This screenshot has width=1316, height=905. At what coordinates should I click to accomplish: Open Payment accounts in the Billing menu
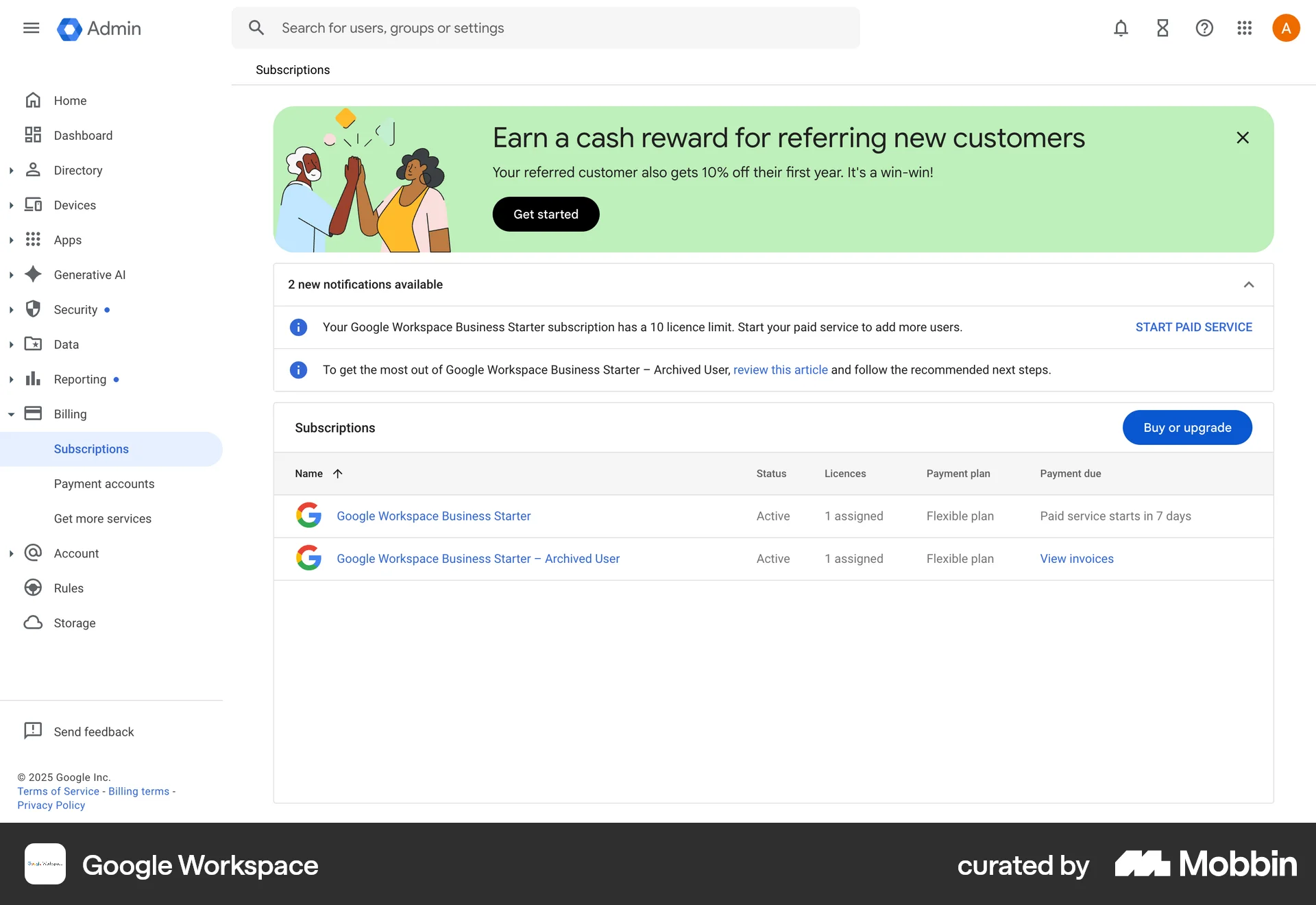pos(104,483)
